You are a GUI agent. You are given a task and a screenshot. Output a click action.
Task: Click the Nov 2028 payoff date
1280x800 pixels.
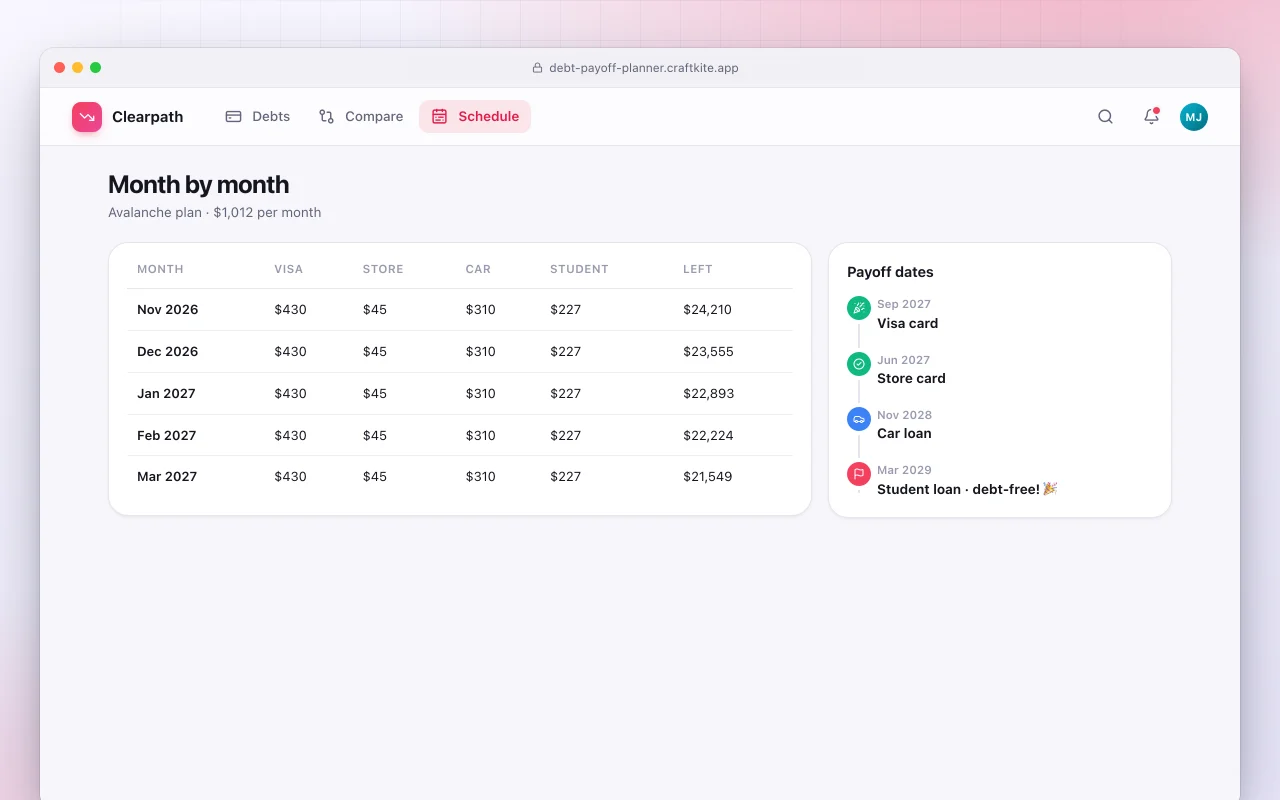pyautogui.click(x=904, y=415)
